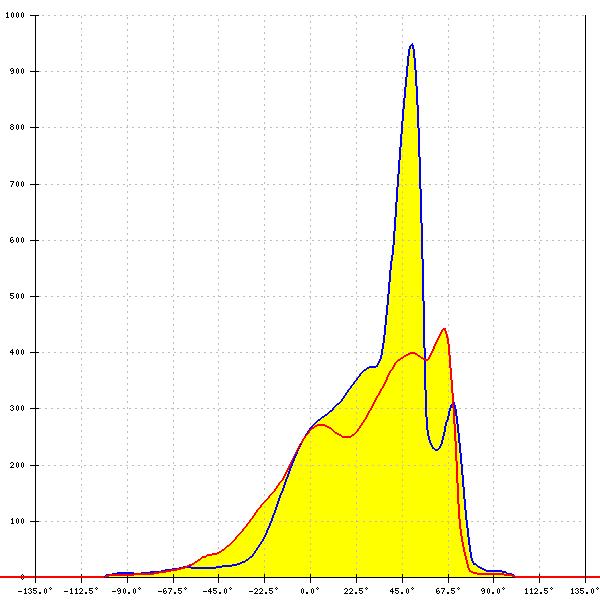The image size is (600, 600).
Task: Click the 67.5° x-axis label
Action: (448, 591)
